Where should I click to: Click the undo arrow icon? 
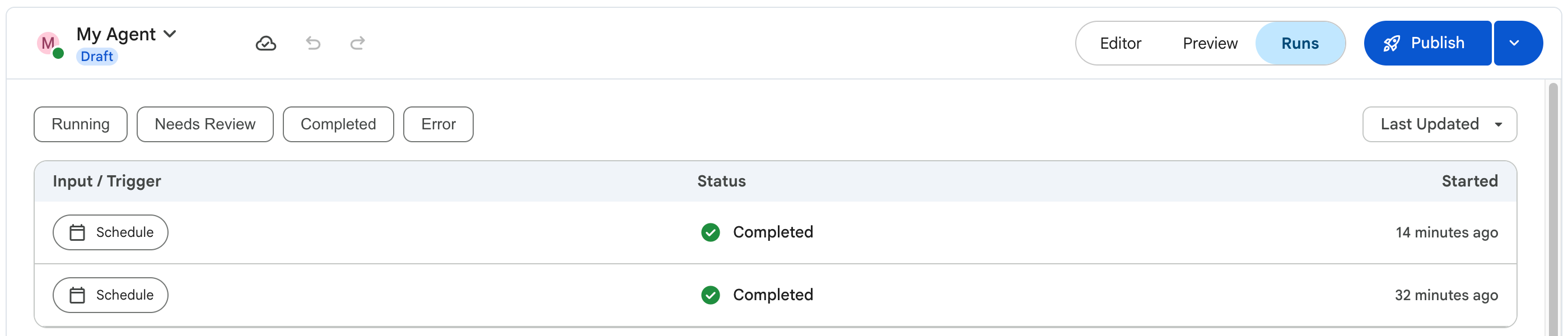pos(313,43)
